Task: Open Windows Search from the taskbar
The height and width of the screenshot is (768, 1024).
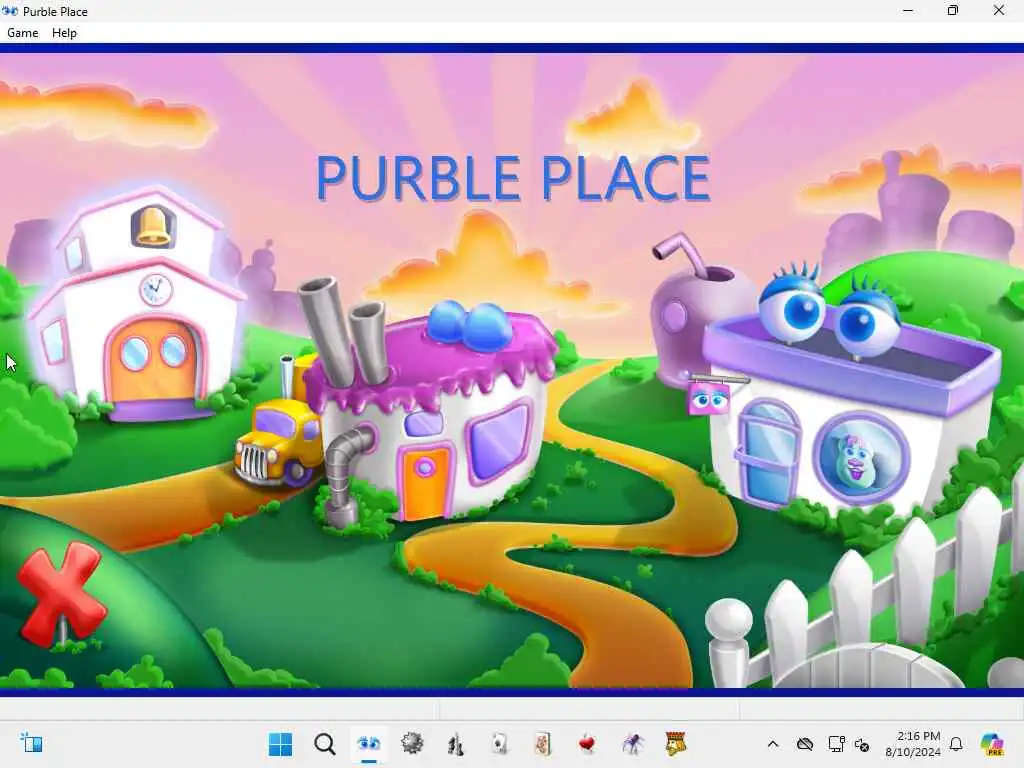Action: tap(325, 744)
